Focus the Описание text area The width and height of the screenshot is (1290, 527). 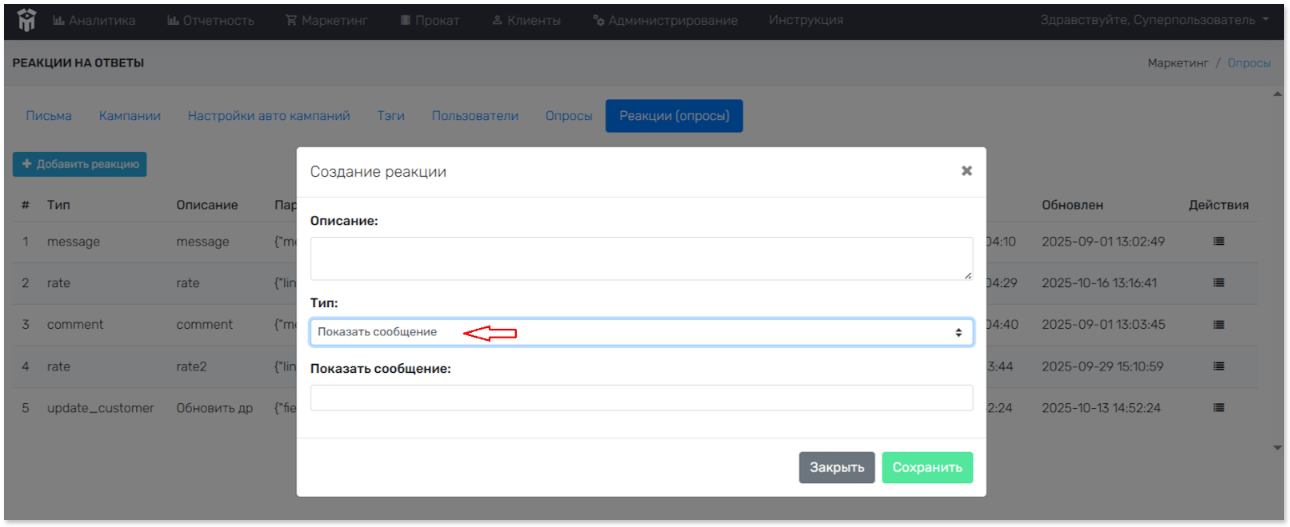641,258
